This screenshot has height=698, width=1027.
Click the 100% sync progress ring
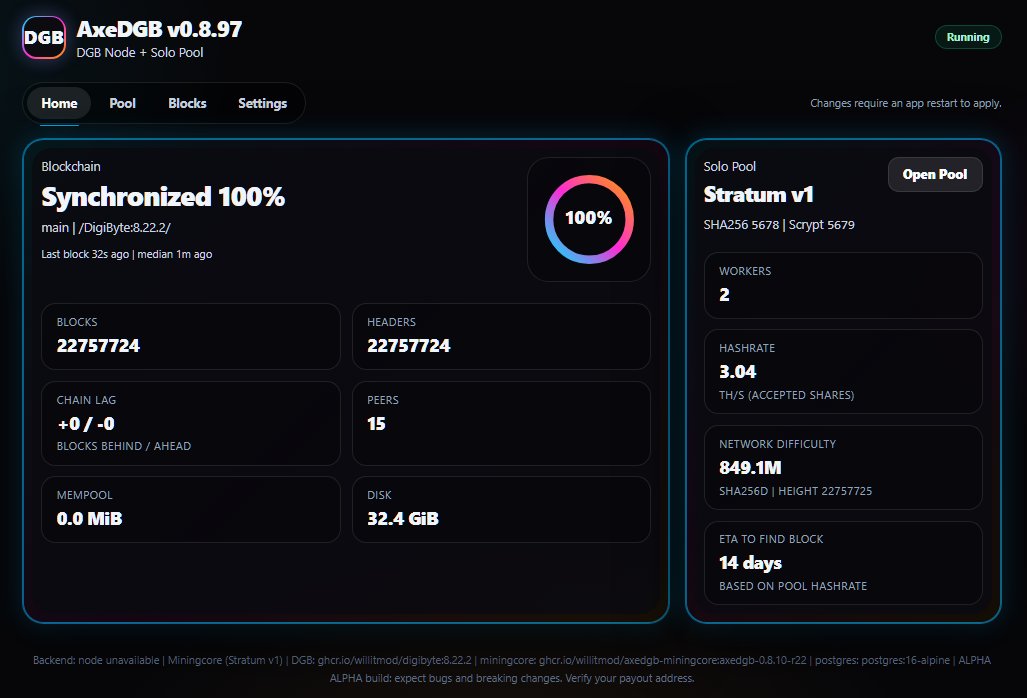tap(589, 219)
